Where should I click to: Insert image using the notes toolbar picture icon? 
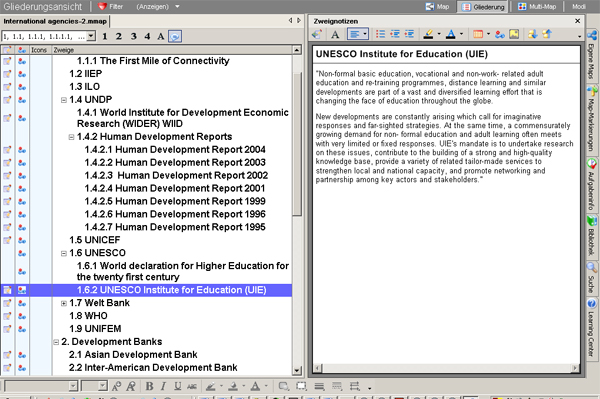pyautogui.click(x=514, y=34)
